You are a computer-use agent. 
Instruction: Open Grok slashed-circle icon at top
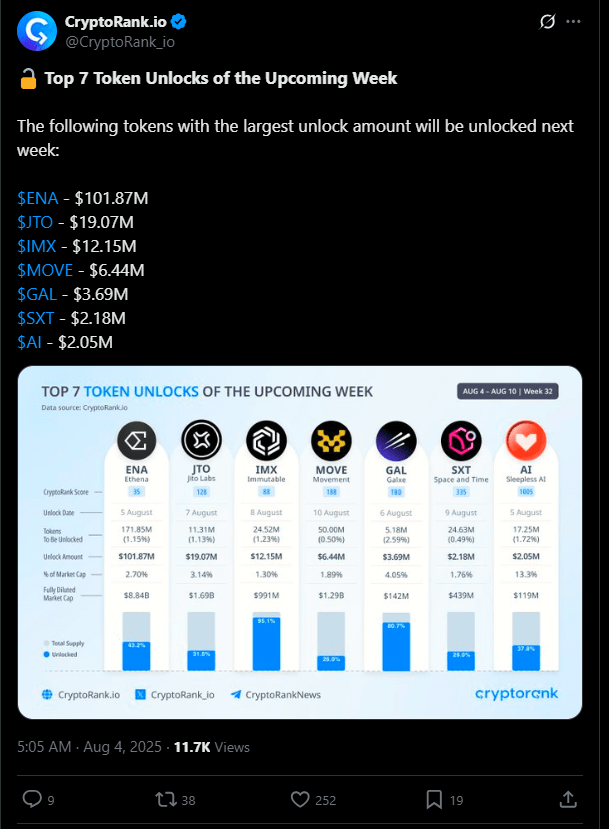click(547, 22)
